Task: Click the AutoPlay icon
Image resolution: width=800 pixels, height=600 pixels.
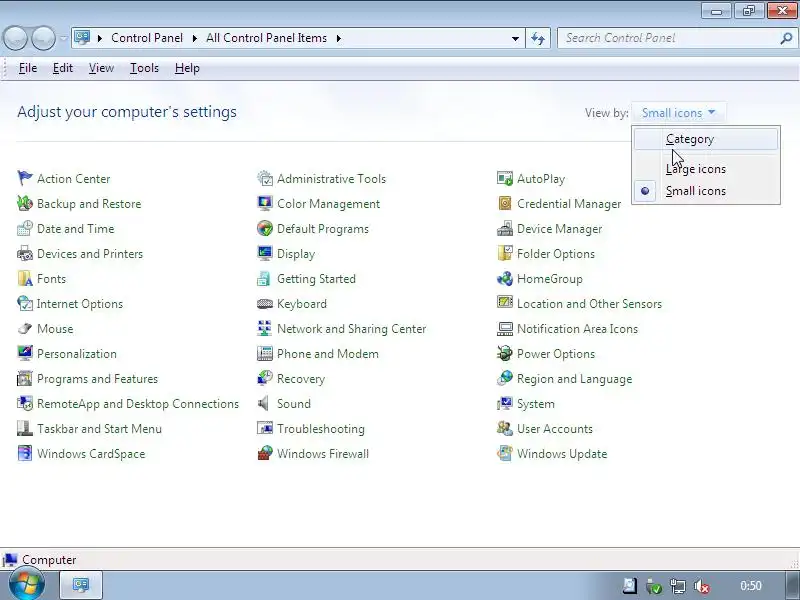Action: click(505, 178)
